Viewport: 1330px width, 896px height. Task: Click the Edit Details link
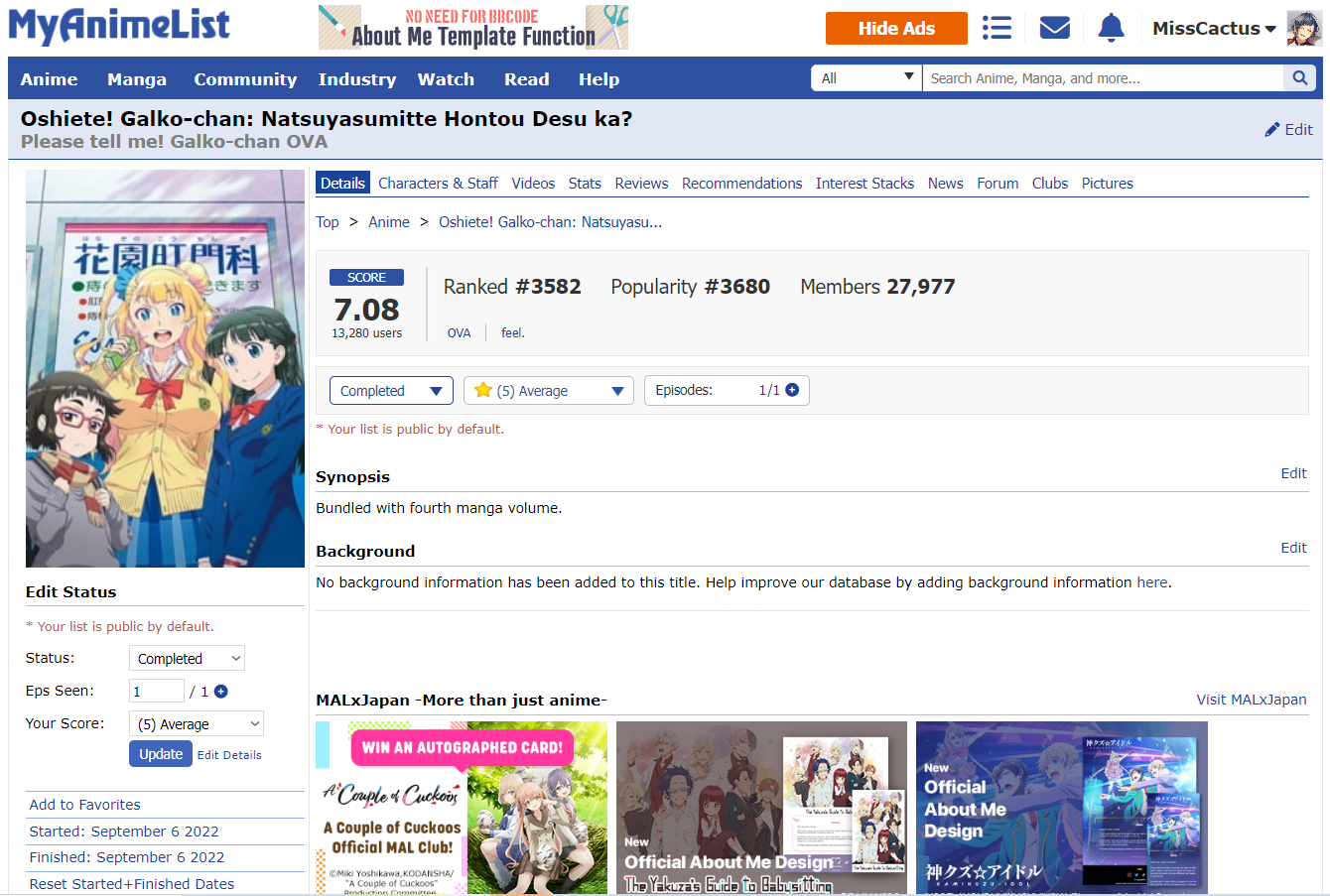229,755
